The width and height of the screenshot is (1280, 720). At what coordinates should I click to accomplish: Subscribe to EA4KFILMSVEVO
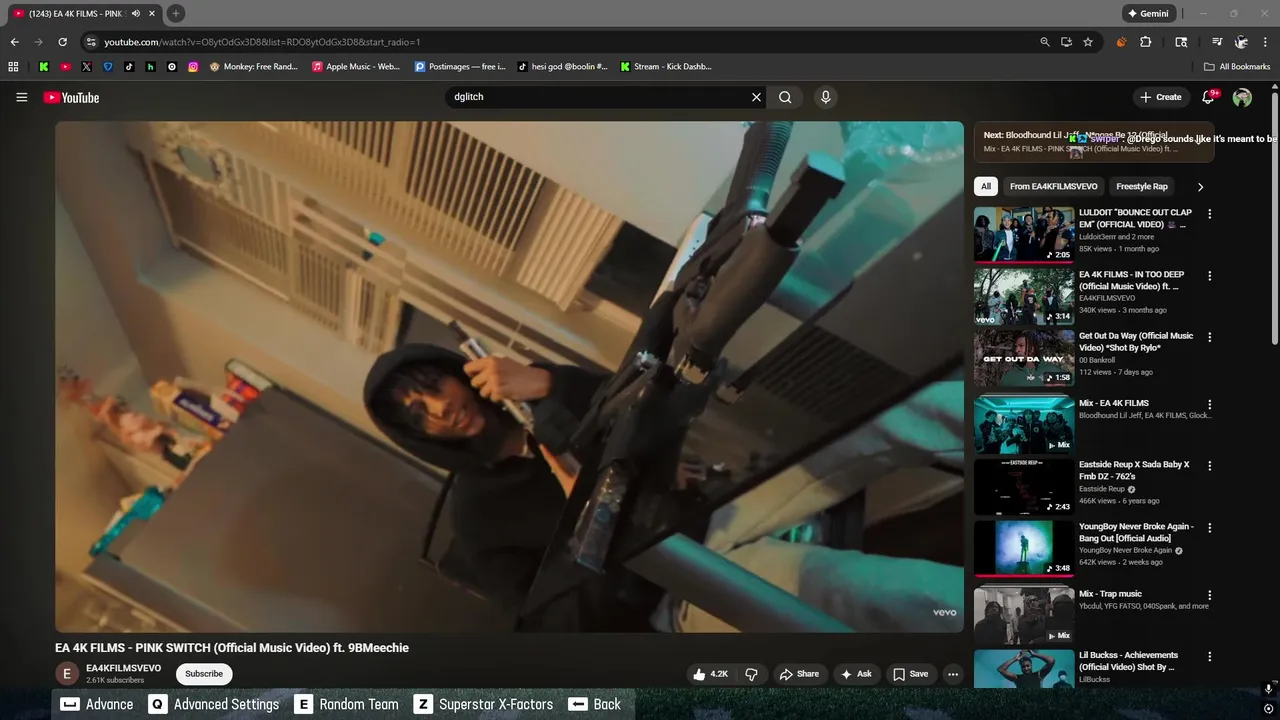coord(204,673)
